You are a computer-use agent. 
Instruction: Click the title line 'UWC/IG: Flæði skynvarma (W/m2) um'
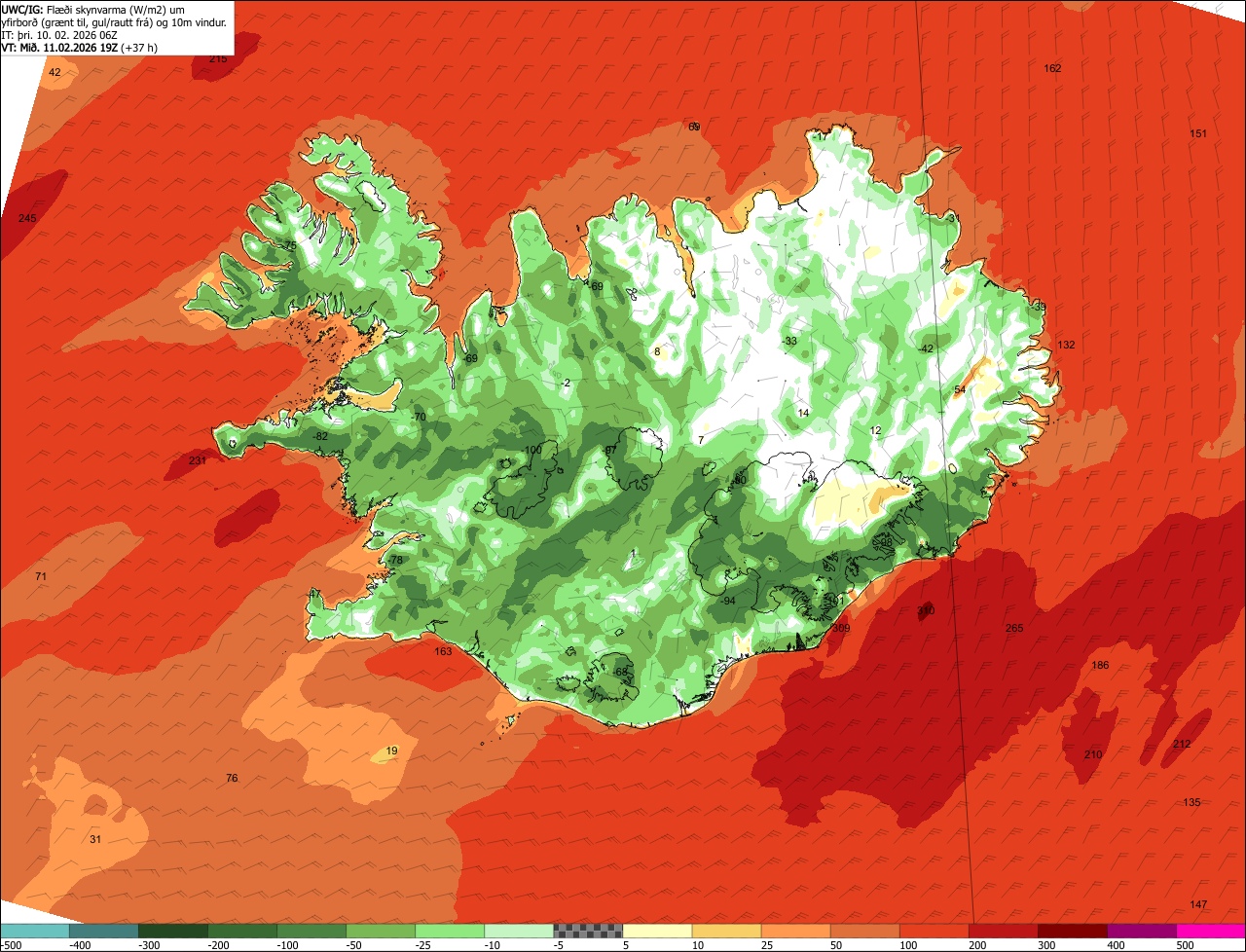tap(93, 9)
